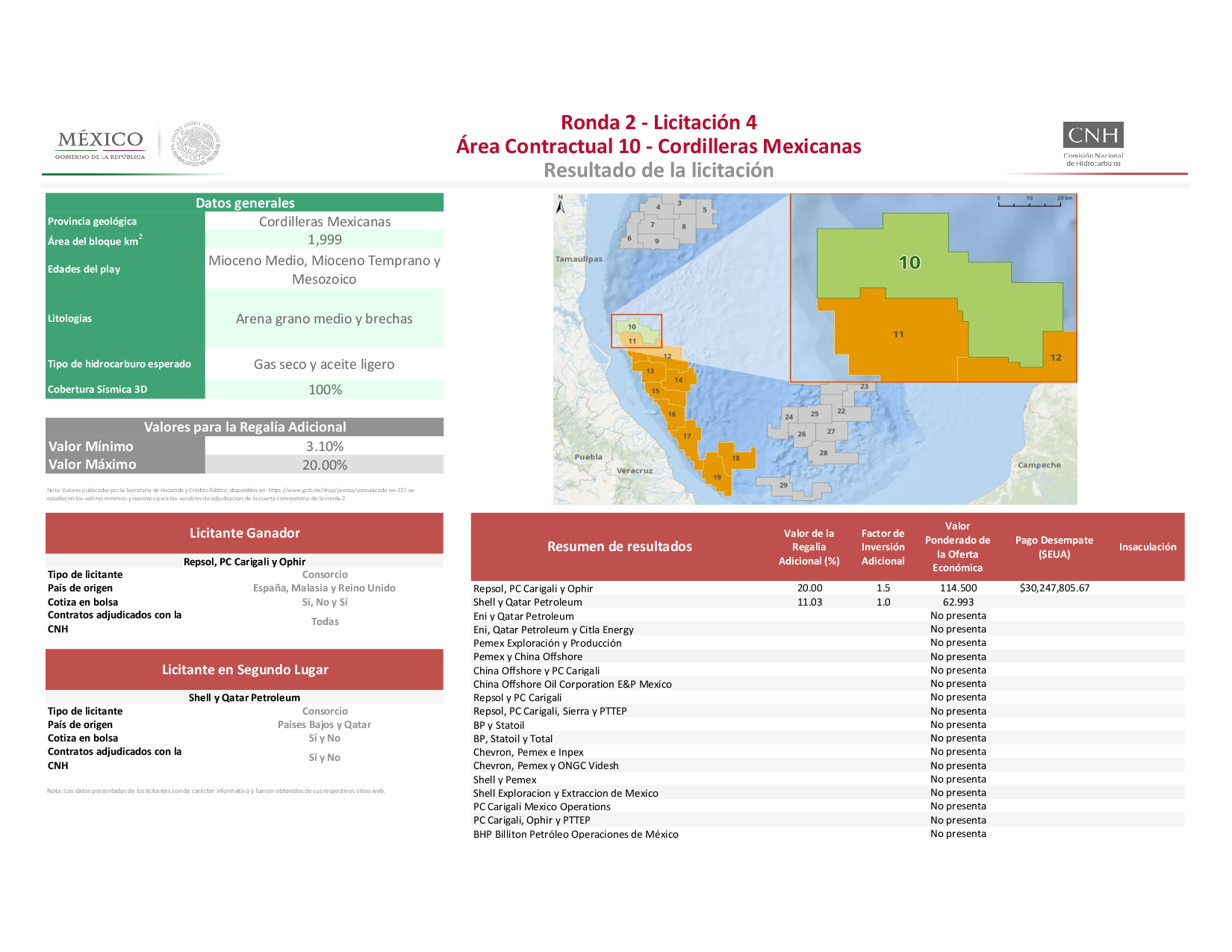Click the PC Carigali Mexico Operations row
This screenshot has width=1232, height=952.
click(x=827, y=806)
